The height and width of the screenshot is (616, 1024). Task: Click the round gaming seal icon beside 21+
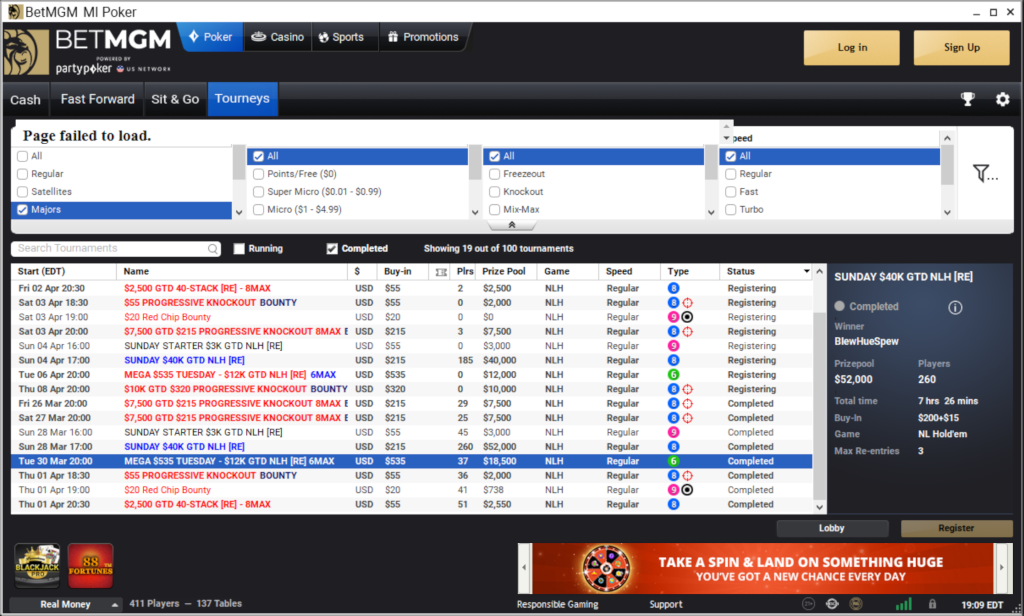832,604
